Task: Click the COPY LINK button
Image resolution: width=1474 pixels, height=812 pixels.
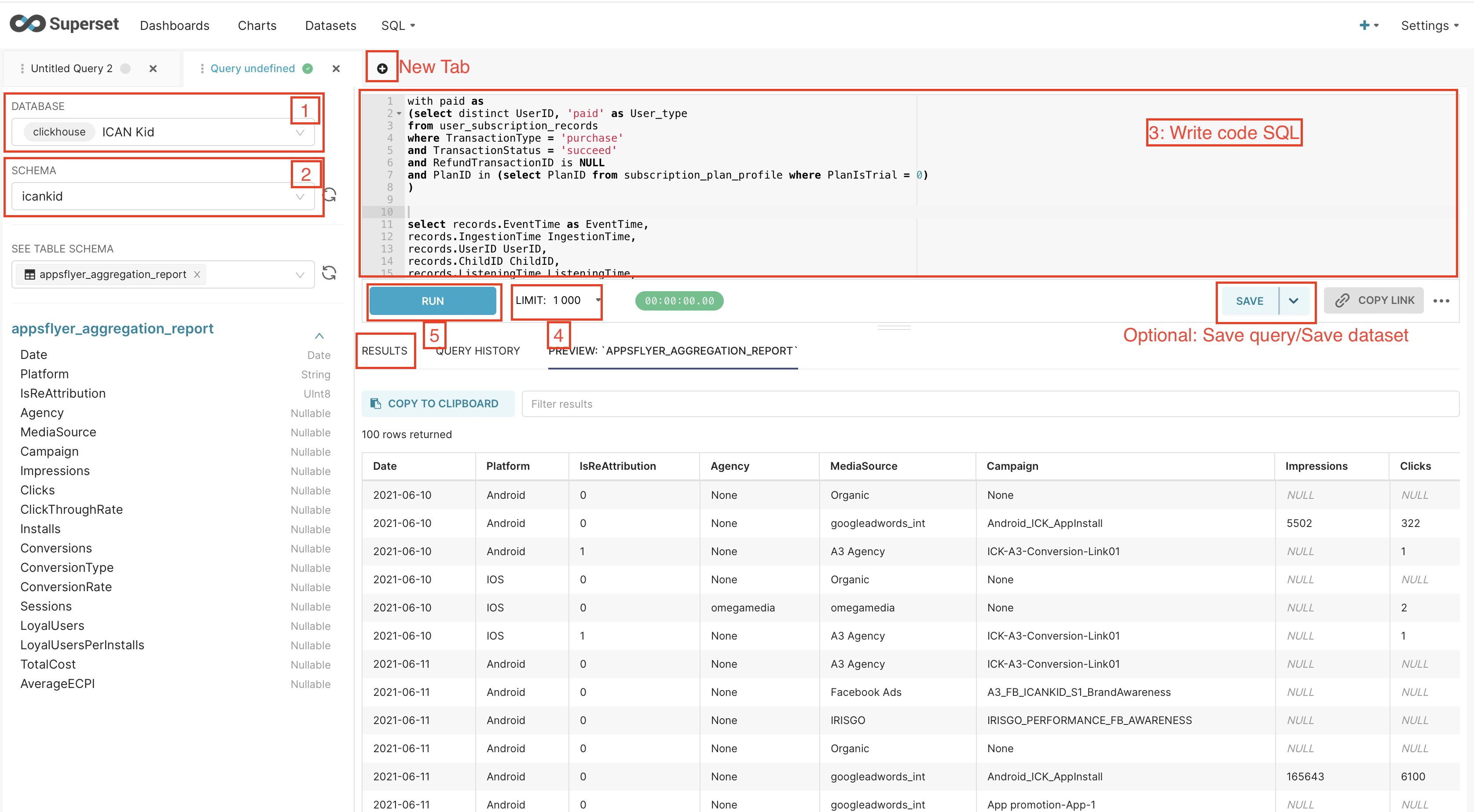Action: pyautogui.click(x=1373, y=300)
